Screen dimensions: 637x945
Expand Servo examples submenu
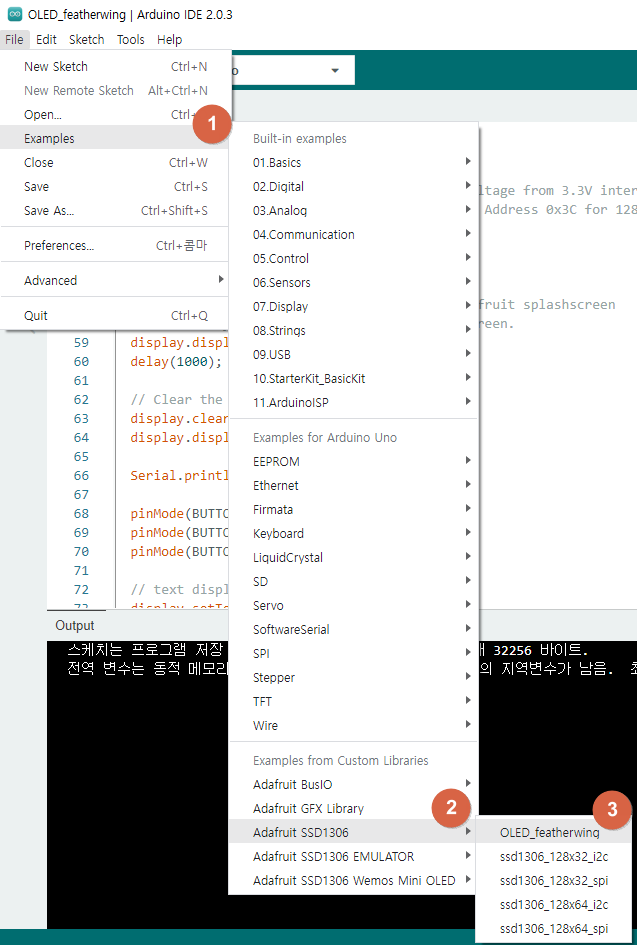coord(354,606)
